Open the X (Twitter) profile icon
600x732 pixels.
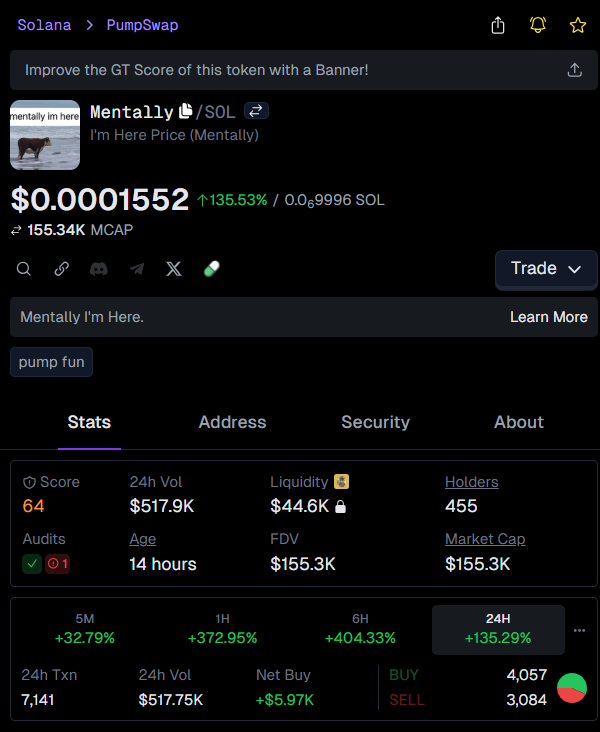click(x=174, y=269)
